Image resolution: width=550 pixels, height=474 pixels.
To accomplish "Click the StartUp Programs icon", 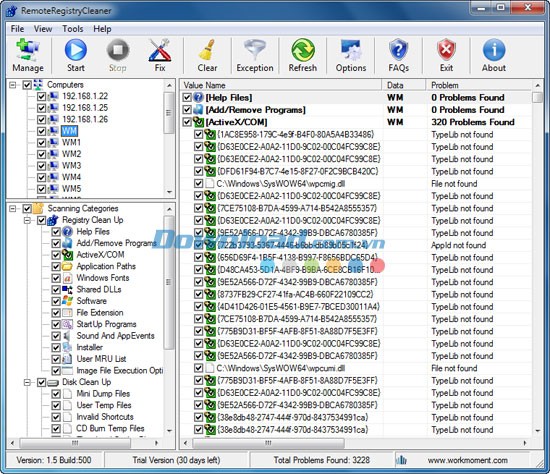I will click(67, 324).
